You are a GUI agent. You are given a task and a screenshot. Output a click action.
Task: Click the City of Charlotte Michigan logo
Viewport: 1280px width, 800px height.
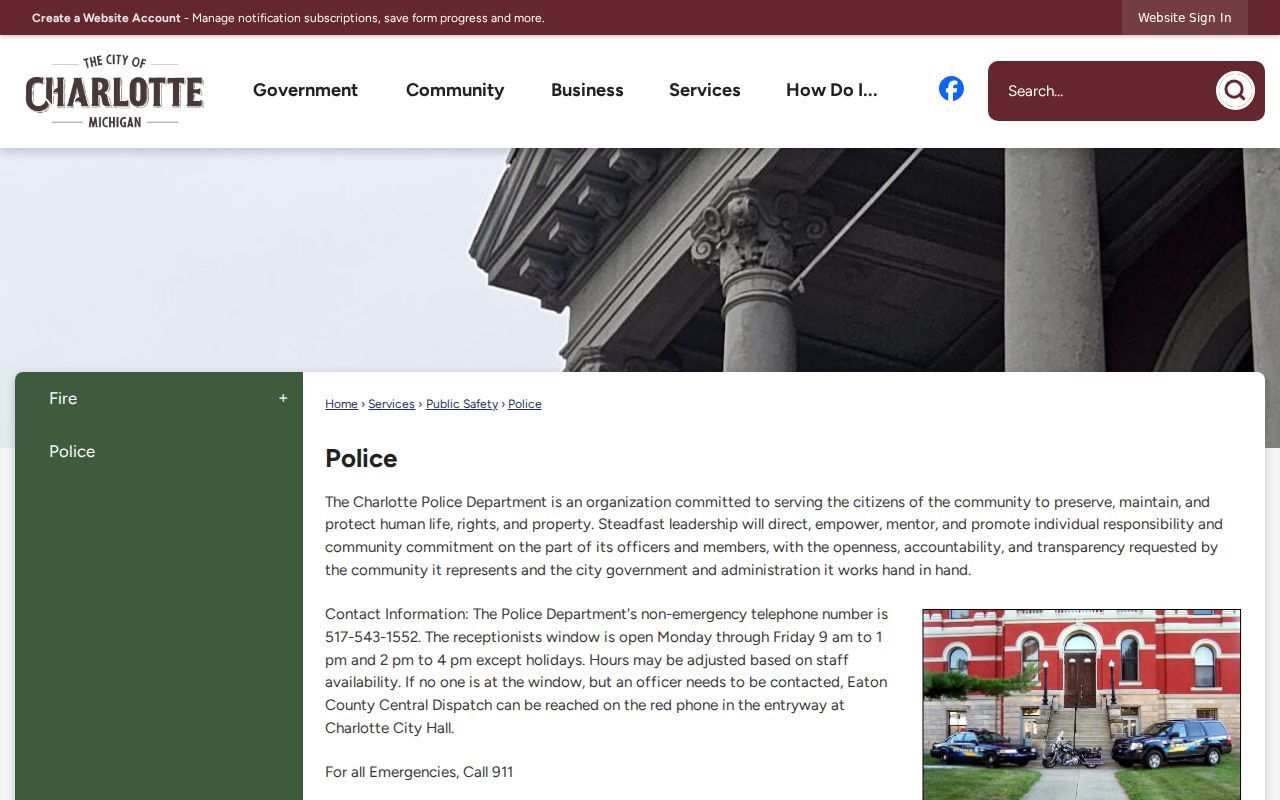pos(114,91)
